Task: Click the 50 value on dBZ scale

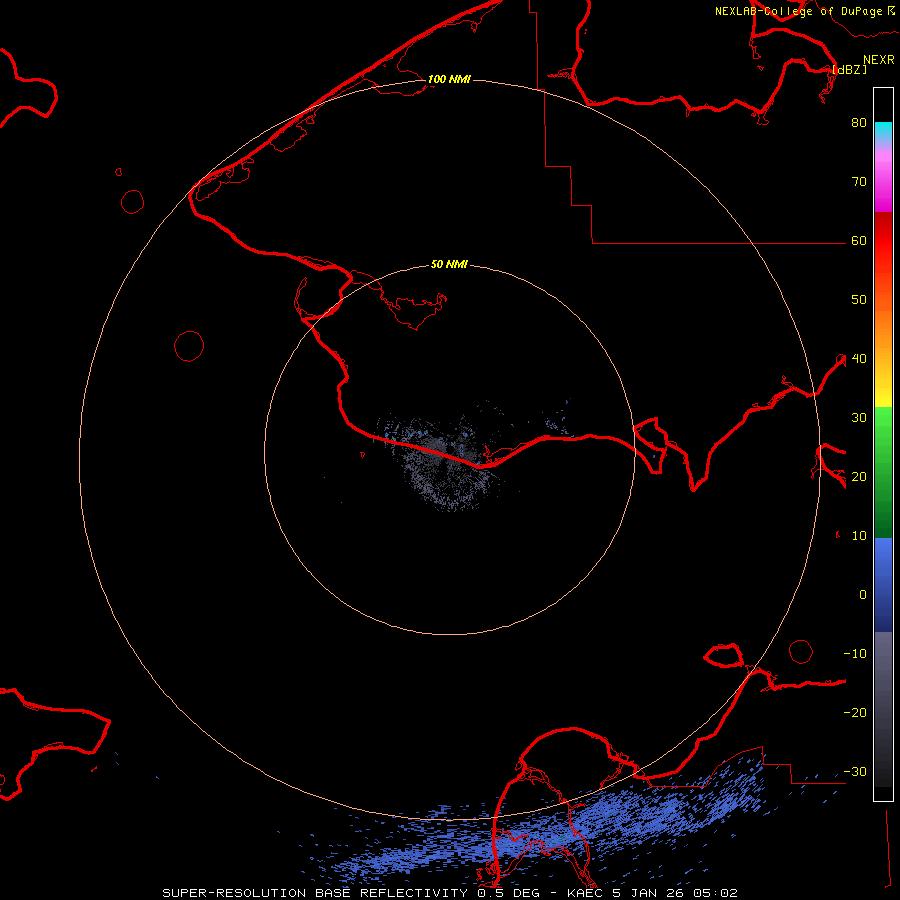Action: [x=859, y=300]
